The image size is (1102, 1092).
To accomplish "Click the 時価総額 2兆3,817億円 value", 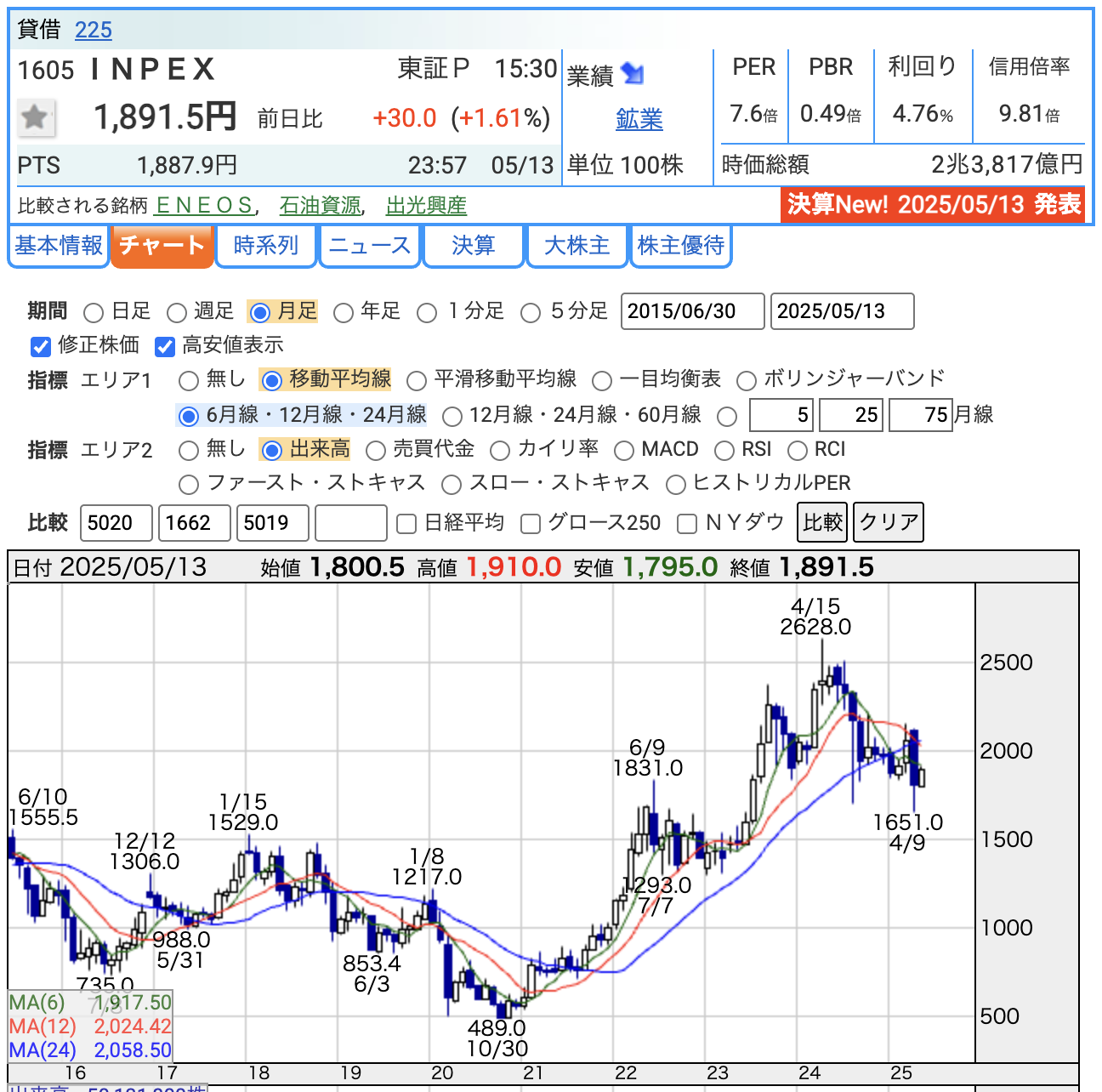I will (x=1007, y=164).
